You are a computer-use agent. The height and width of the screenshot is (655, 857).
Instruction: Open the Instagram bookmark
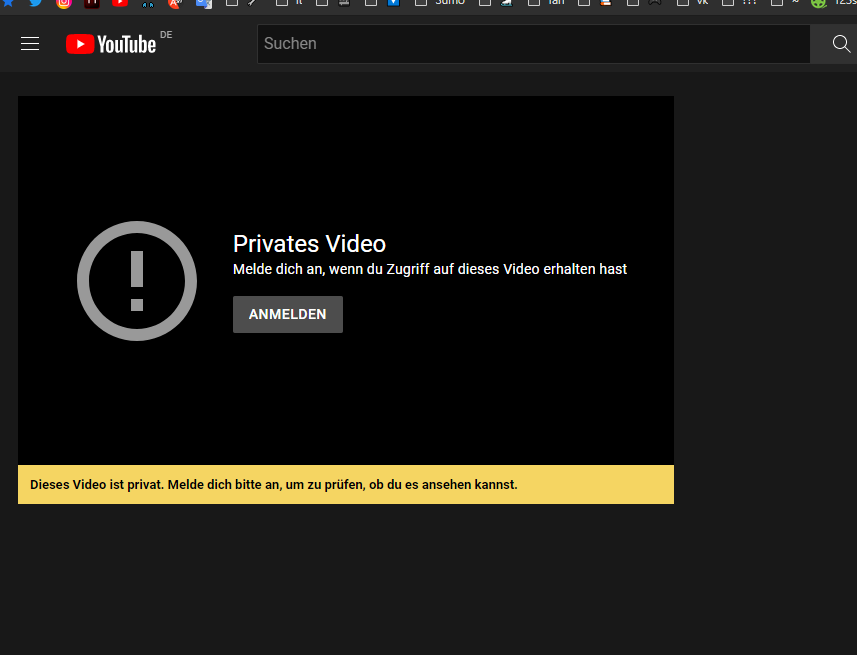pos(64,3)
